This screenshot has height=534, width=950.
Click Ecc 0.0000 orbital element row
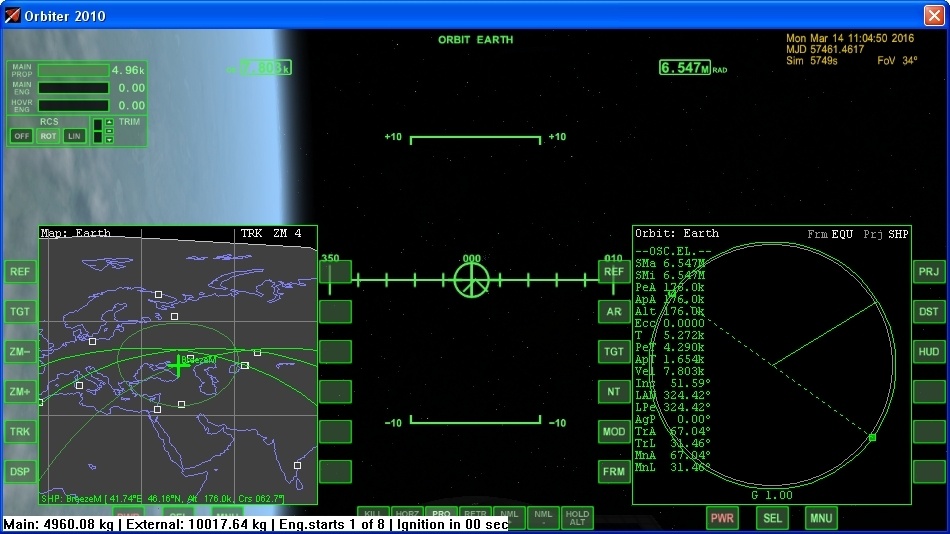point(669,323)
